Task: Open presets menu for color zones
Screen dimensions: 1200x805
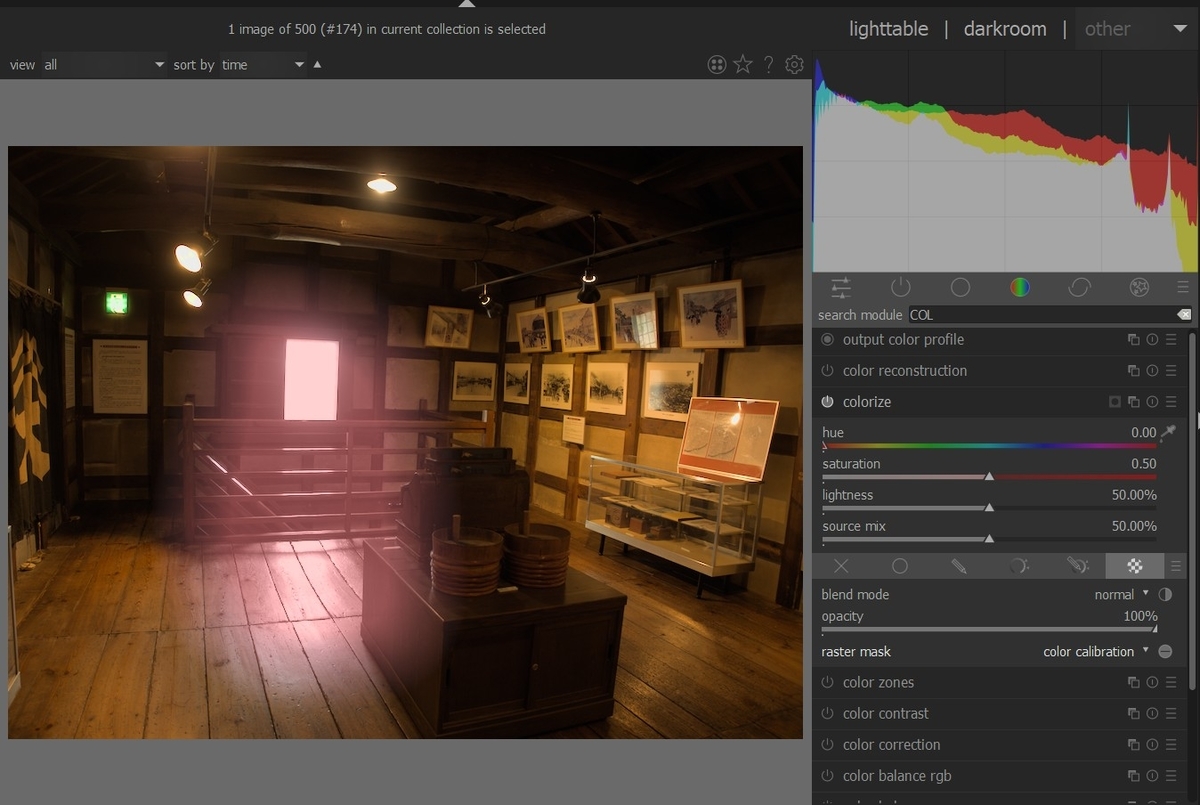Action: coord(1170,683)
